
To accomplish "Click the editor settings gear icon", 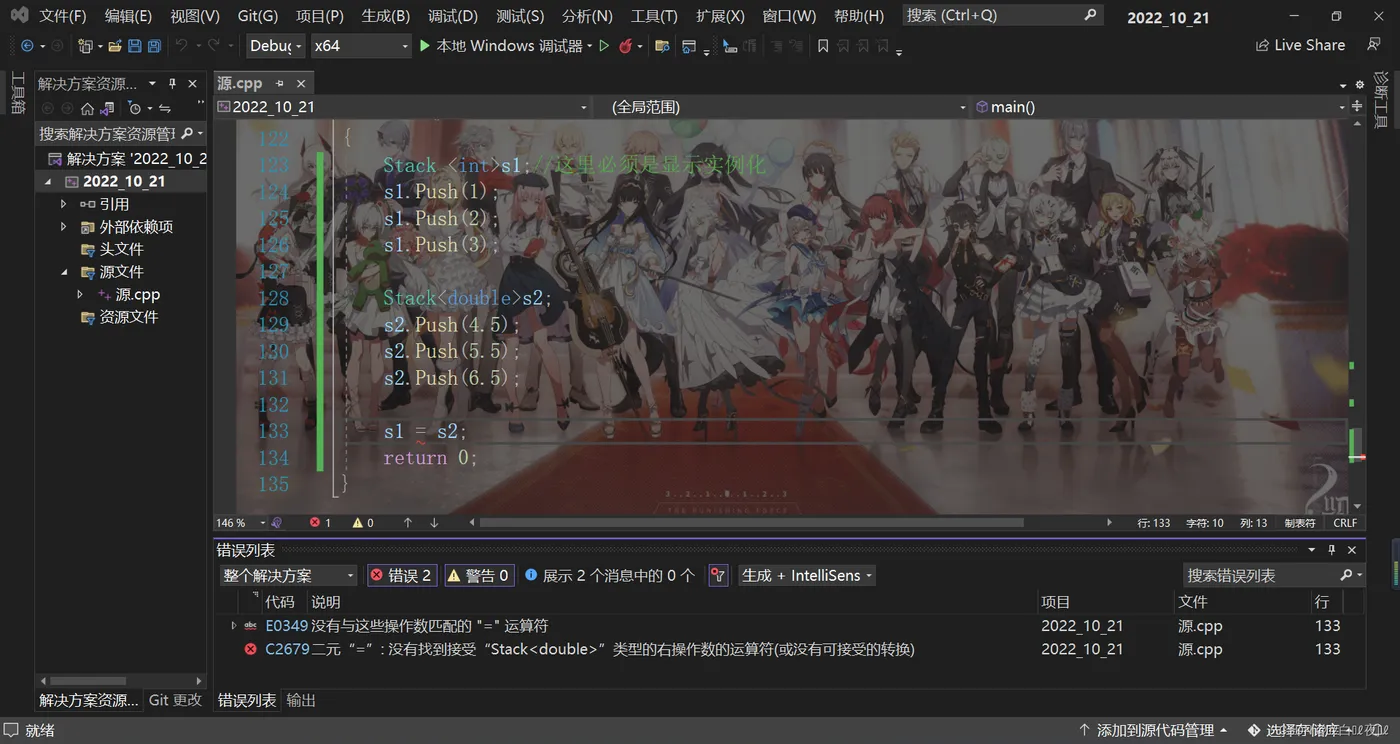I will click(1359, 84).
